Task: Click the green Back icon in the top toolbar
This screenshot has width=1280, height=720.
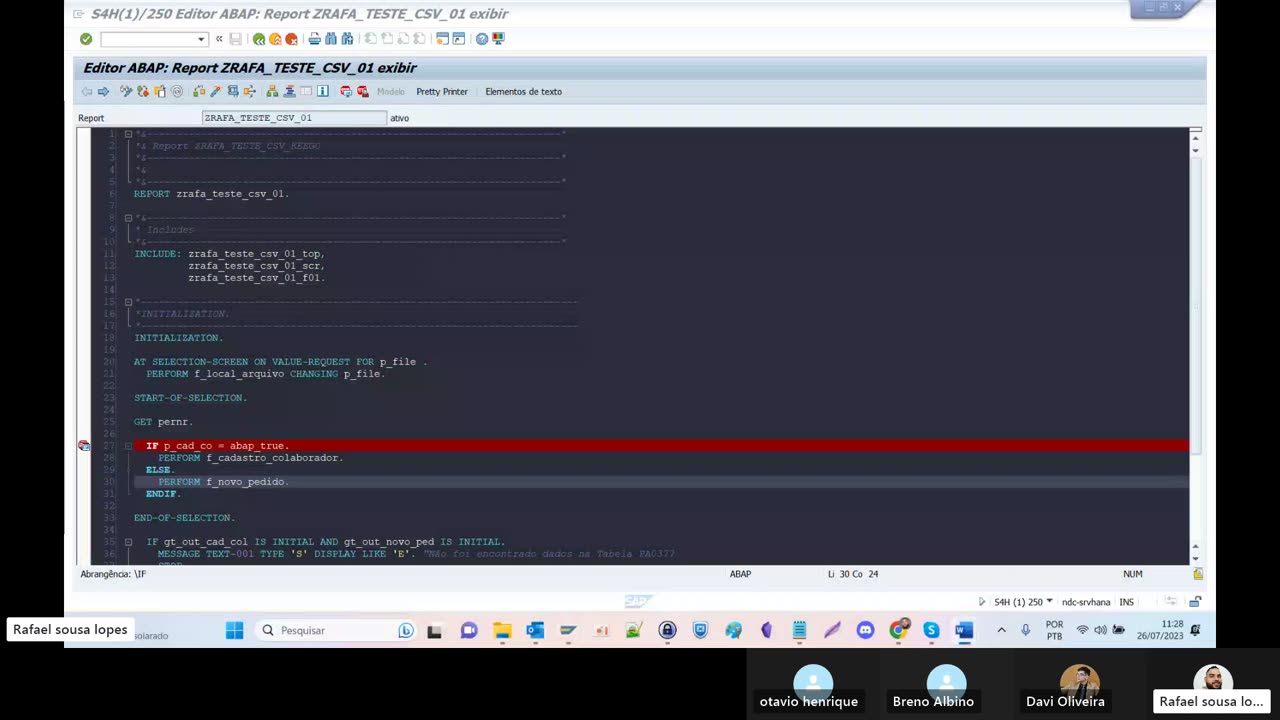Action: pos(259,39)
